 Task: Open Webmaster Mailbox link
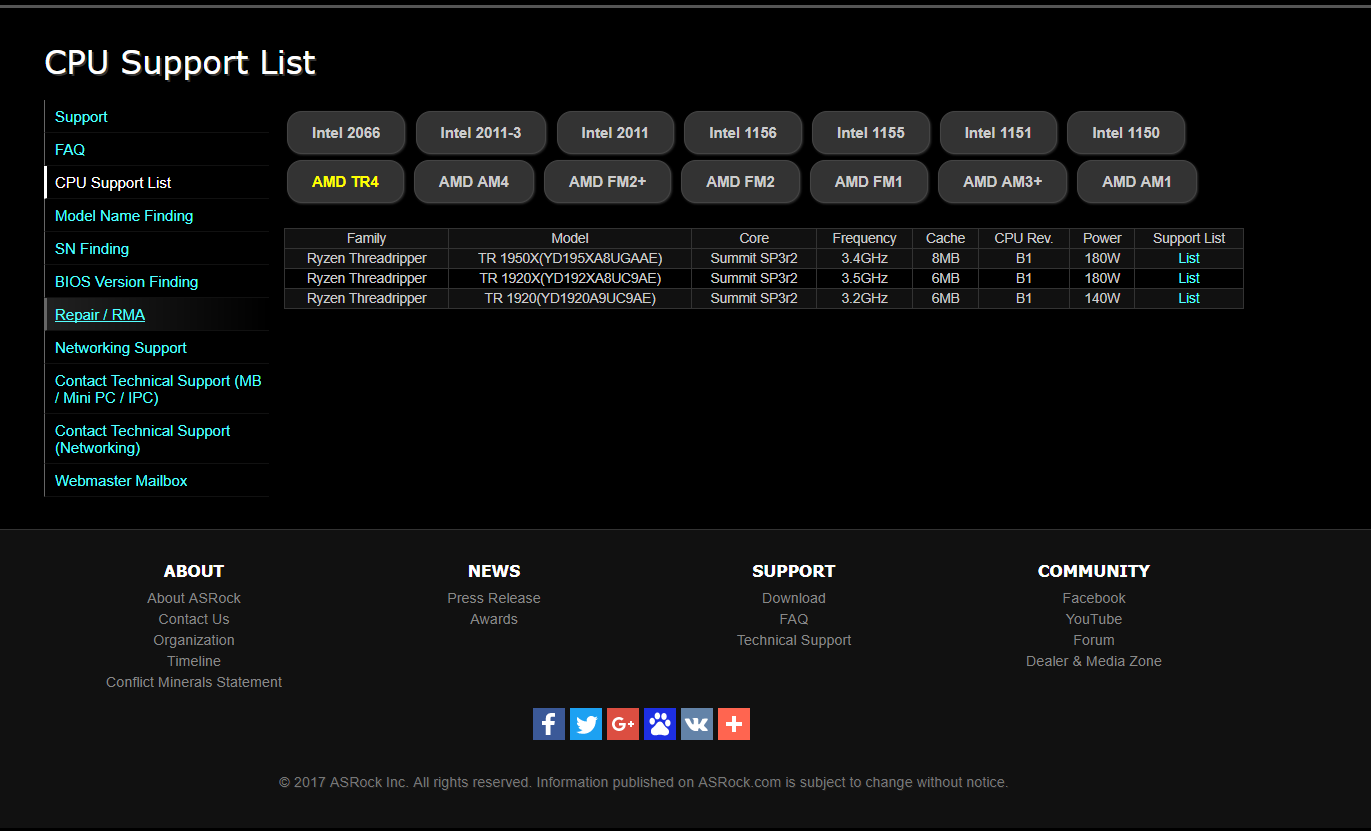point(121,481)
